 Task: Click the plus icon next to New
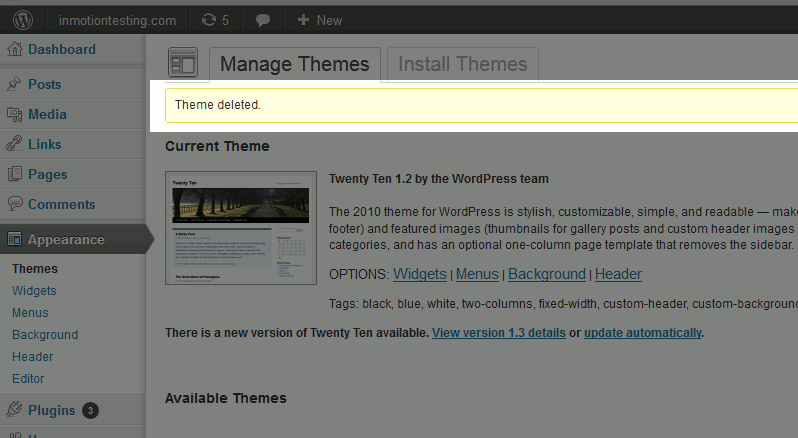[303, 20]
